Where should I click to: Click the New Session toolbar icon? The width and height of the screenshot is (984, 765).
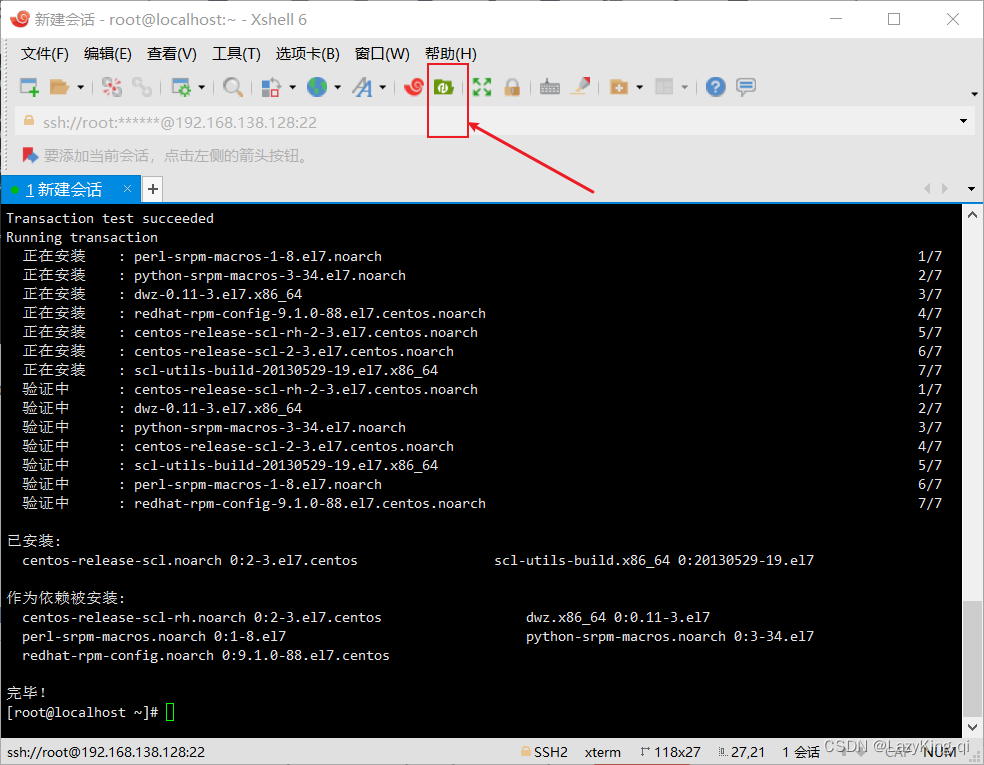pyautogui.click(x=29, y=87)
